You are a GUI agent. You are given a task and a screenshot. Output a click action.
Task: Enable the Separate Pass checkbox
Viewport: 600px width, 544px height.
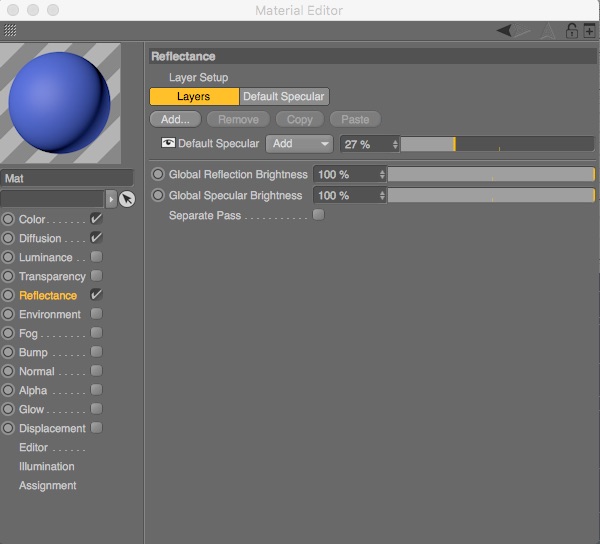pos(318,215)
